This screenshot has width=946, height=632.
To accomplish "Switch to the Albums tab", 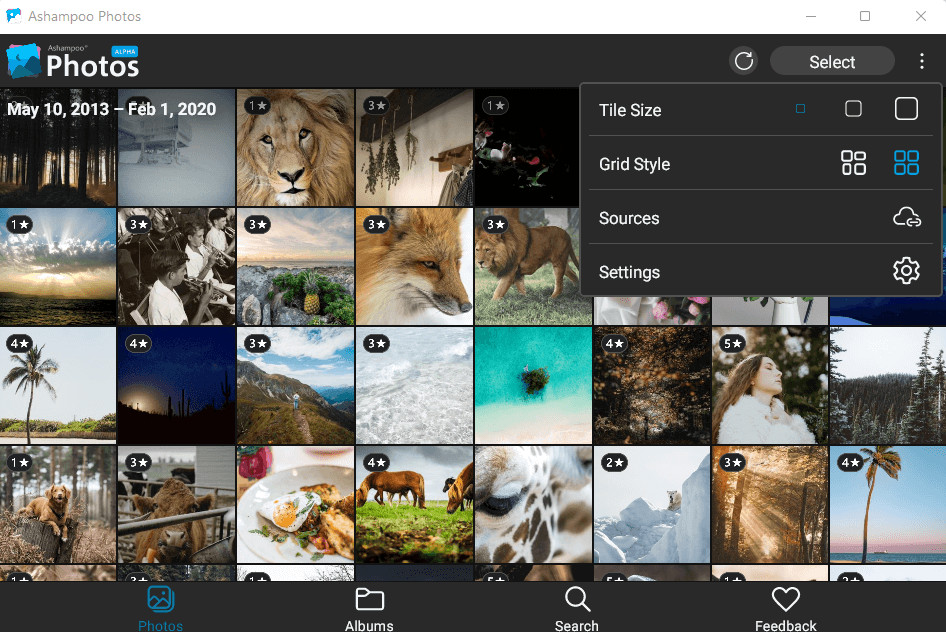I will pyautogui.click(x=369, y=608).
